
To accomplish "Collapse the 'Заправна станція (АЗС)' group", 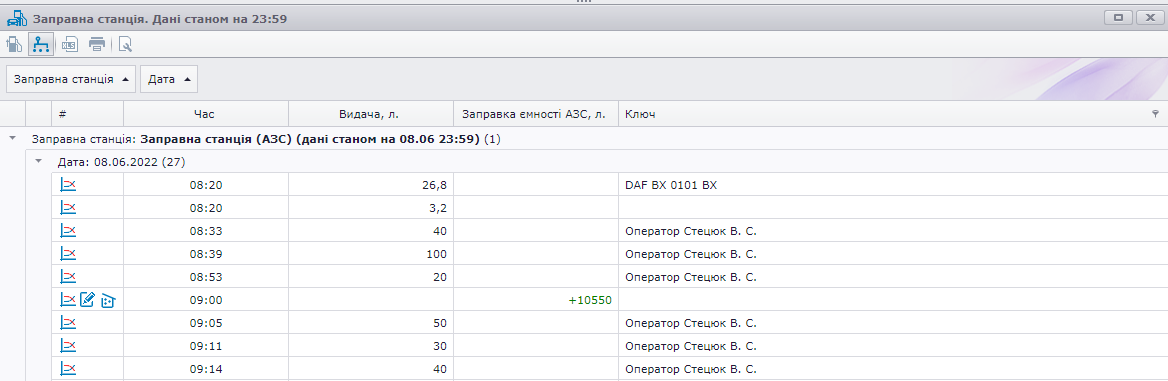I will (12, 139).
